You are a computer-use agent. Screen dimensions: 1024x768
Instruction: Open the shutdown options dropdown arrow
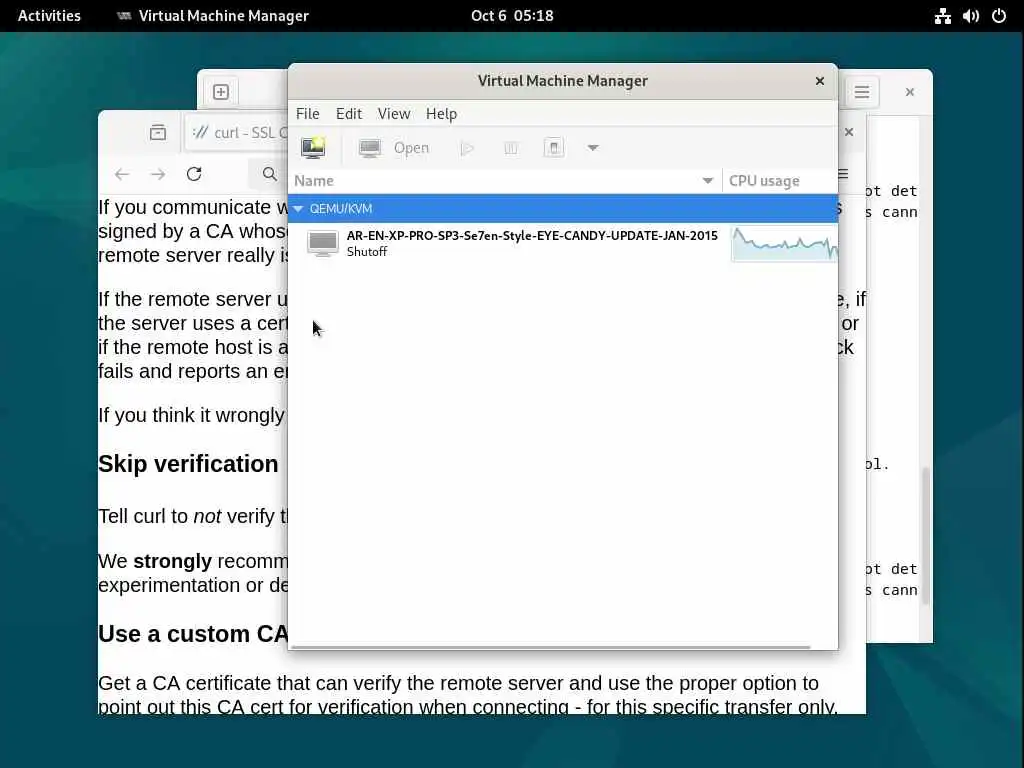coord(592,148)
